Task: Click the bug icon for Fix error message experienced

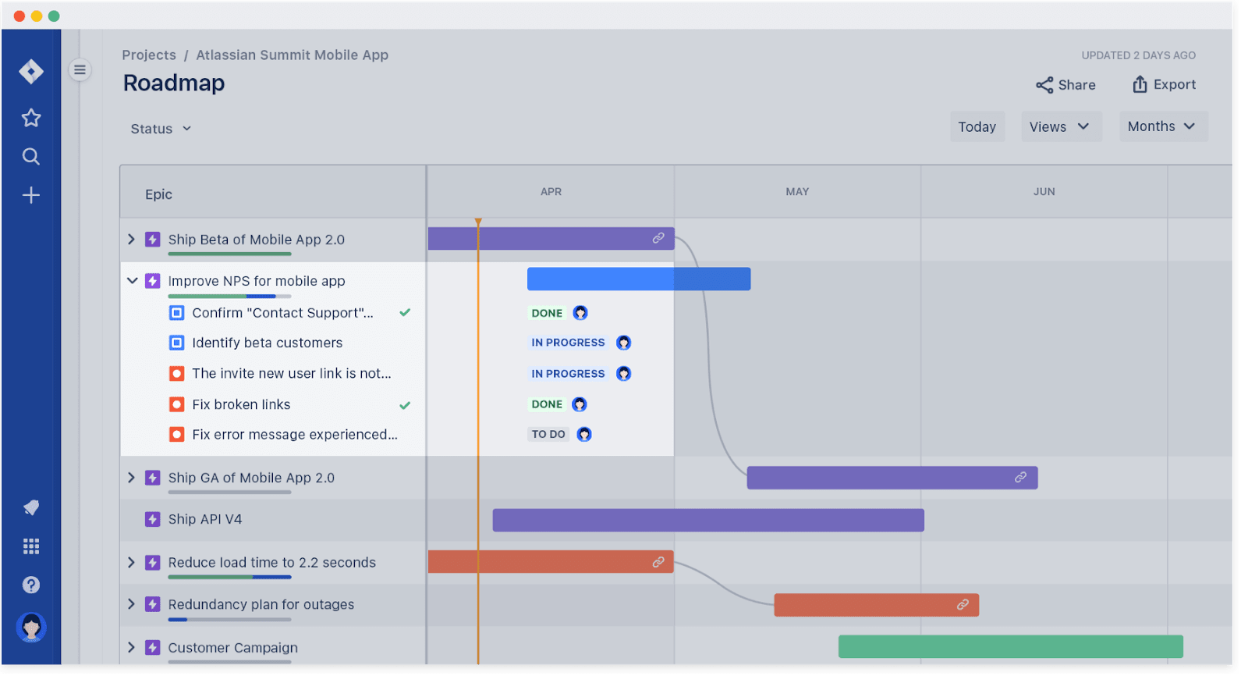Action: (177, 435)
